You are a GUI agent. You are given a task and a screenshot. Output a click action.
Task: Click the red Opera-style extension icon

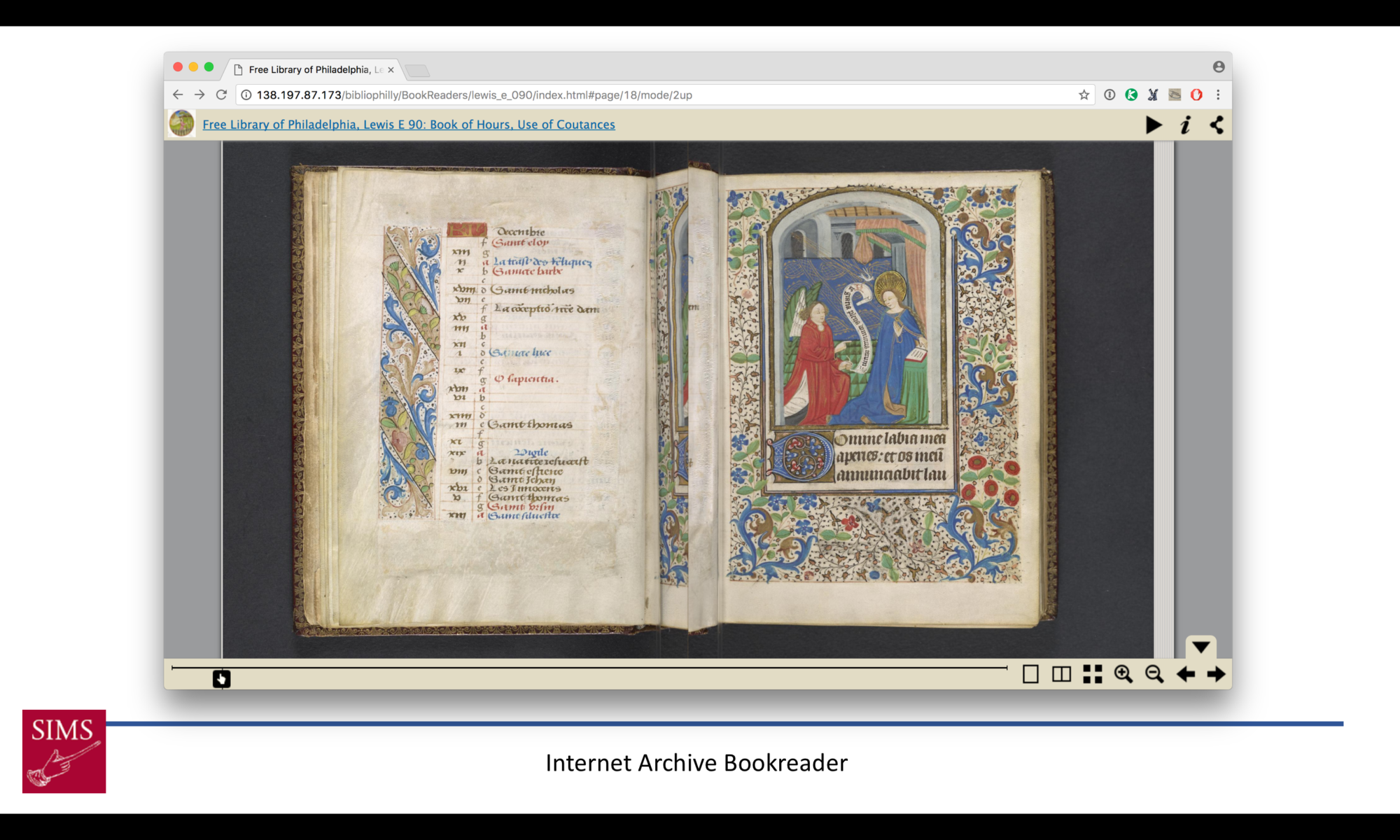[1196, 94]
